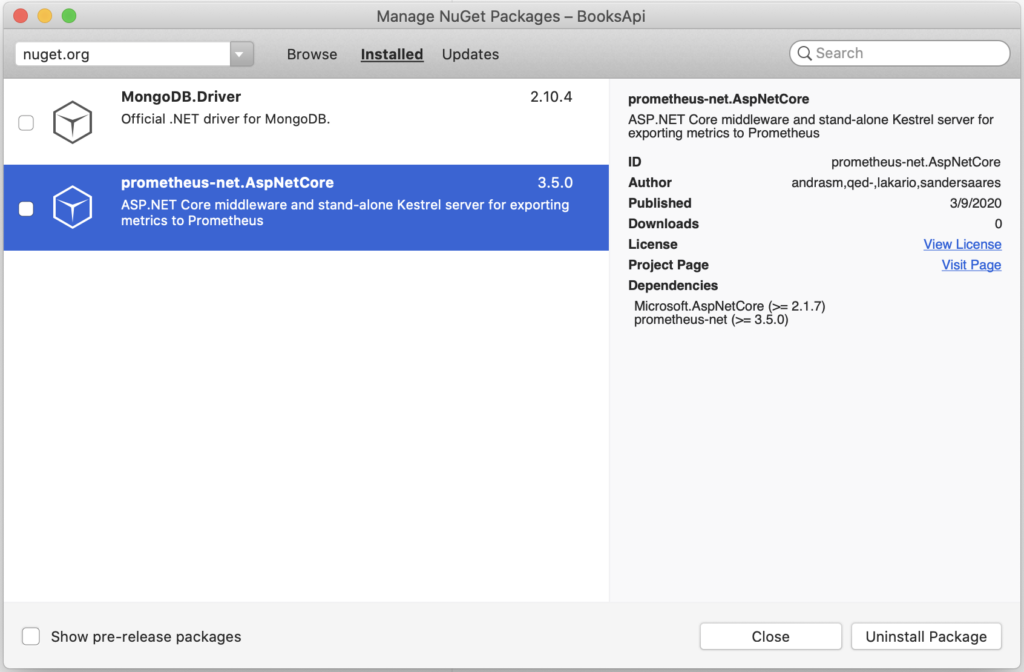Click the MongoDB.Driver package cube icon
The width and height of the screenshot is (1024, 672).
(72, 122)
